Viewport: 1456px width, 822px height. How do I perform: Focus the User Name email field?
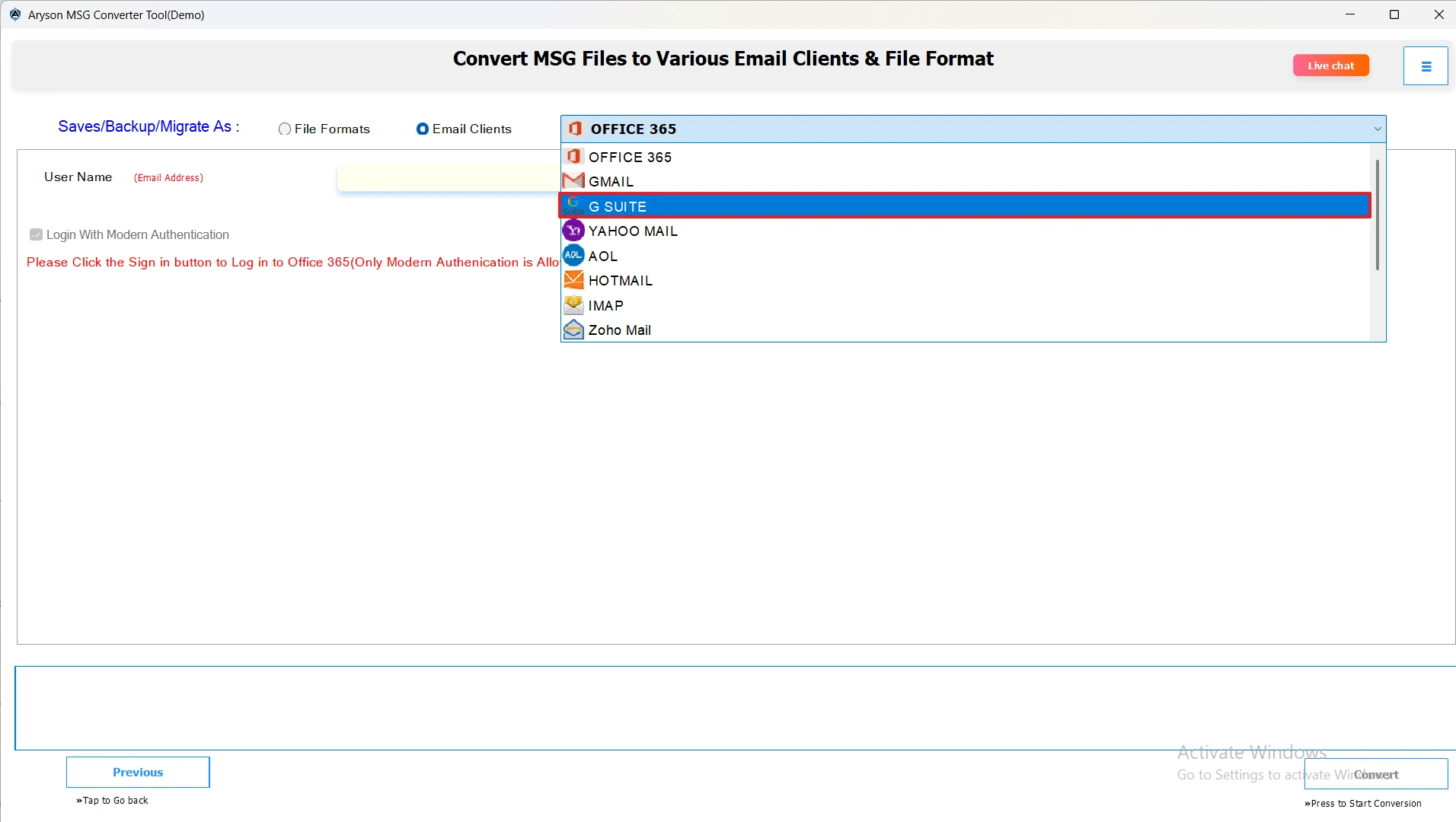point(449,177)
